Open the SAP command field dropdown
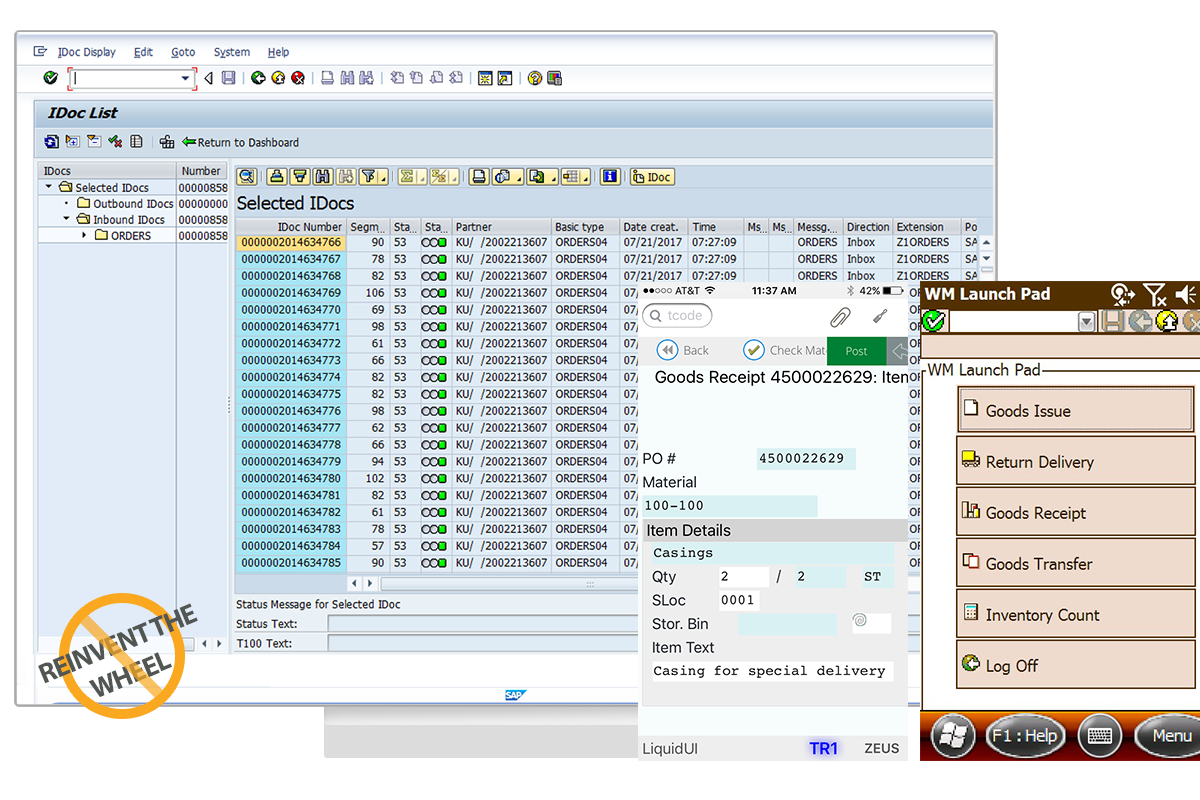Image resolution: width=1200 pixels, height=800 pixels. [185, 78]
